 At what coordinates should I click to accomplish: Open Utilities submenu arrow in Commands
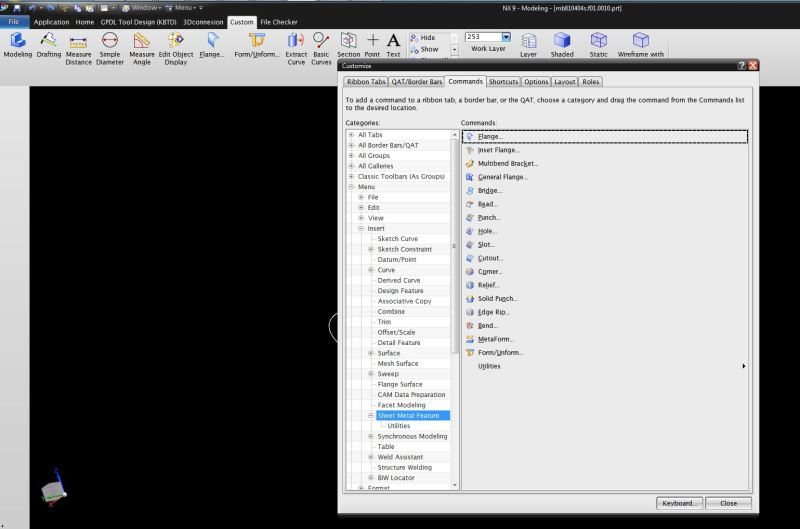[743, 366]
